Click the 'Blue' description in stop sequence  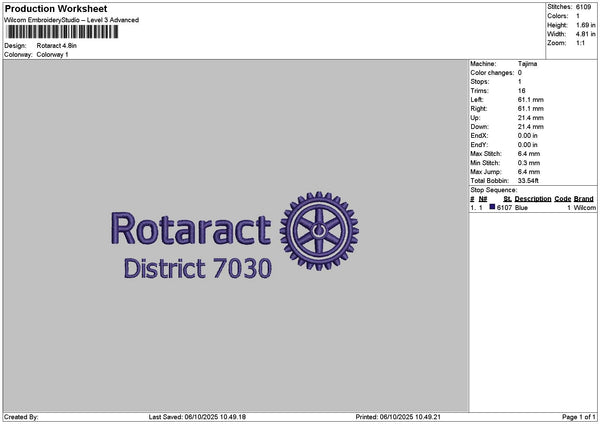pyautogui.click(x=521, y=208)
